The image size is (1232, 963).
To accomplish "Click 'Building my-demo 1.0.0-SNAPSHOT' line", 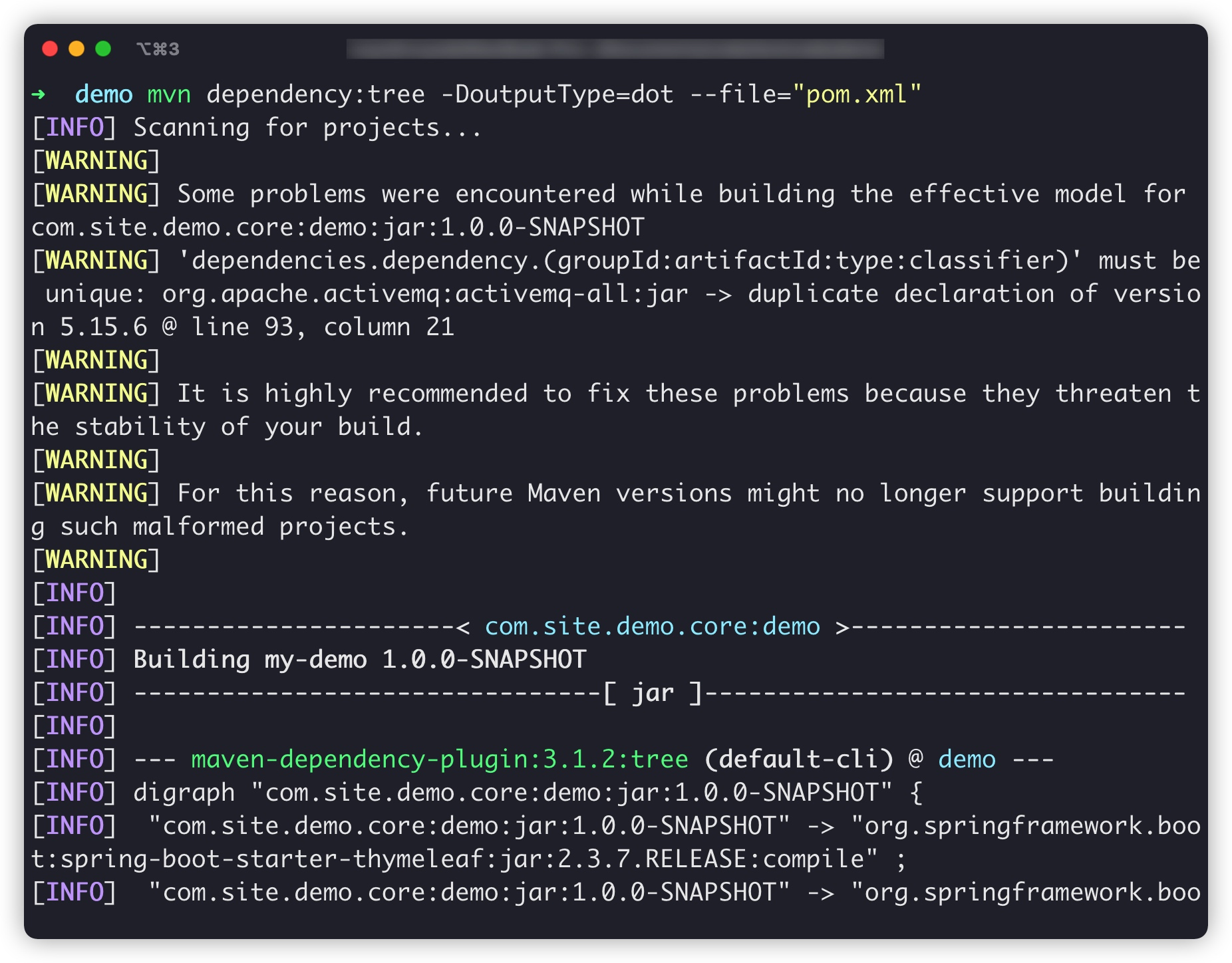I will [x=359, y=660].
